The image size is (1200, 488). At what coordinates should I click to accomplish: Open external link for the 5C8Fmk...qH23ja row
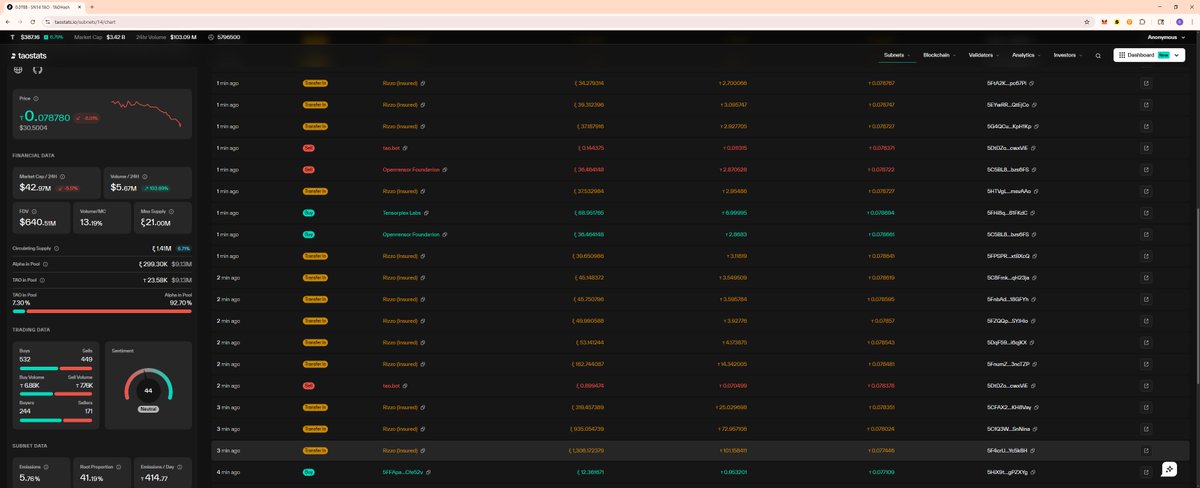[1146, 278]
